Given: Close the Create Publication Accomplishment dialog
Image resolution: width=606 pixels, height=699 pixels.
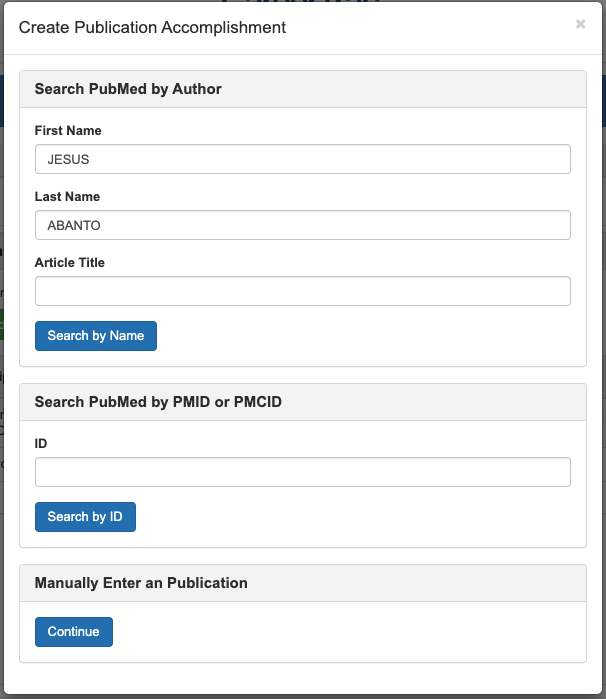Looking at the screenshot, I should click(x=580, y=24).
